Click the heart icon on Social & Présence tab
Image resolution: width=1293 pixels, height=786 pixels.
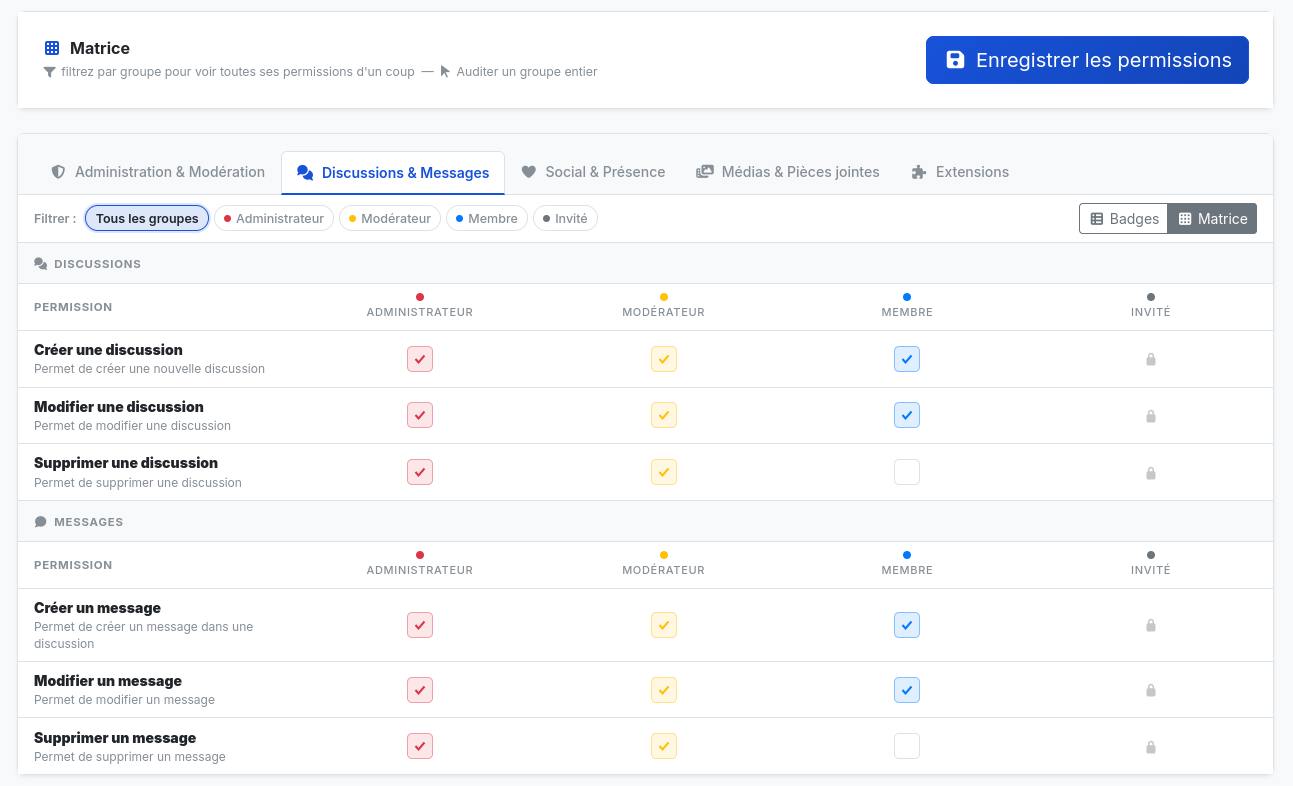[529, 171]
